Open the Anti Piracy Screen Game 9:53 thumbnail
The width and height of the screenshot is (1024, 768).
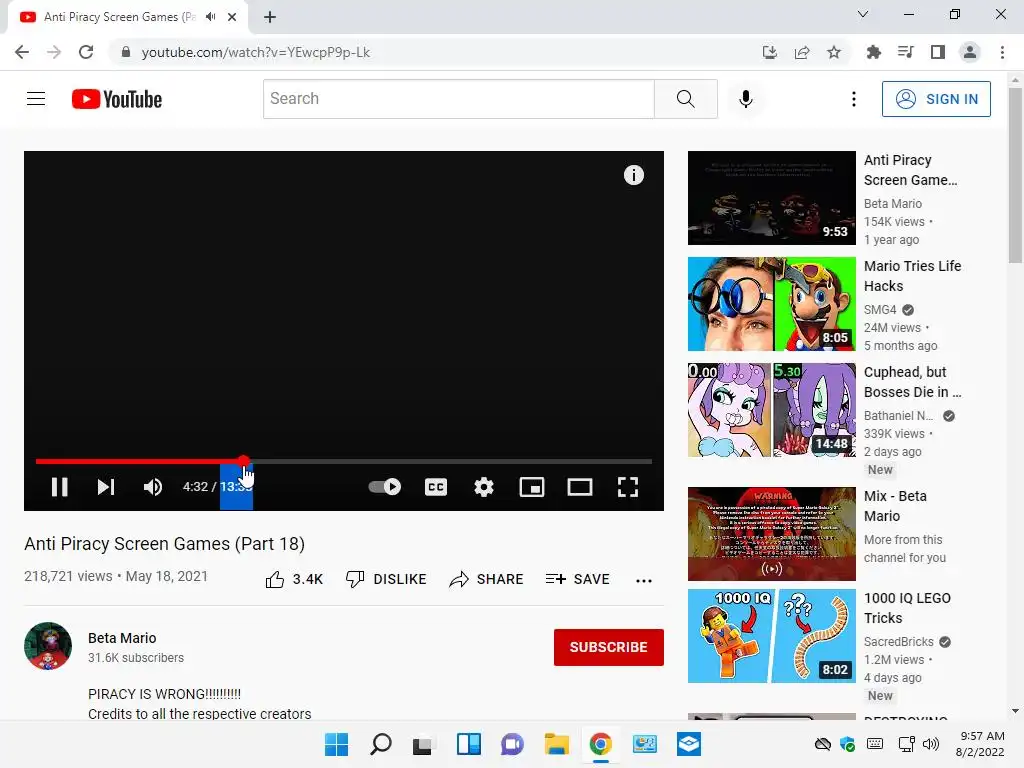[x=771, y=198]
